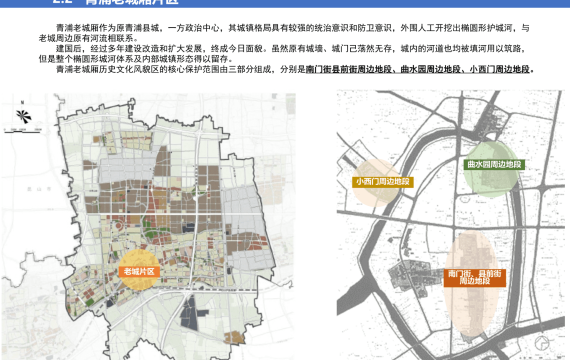Select the orange 南门街、县前街周边地段 label

[474, 277]
